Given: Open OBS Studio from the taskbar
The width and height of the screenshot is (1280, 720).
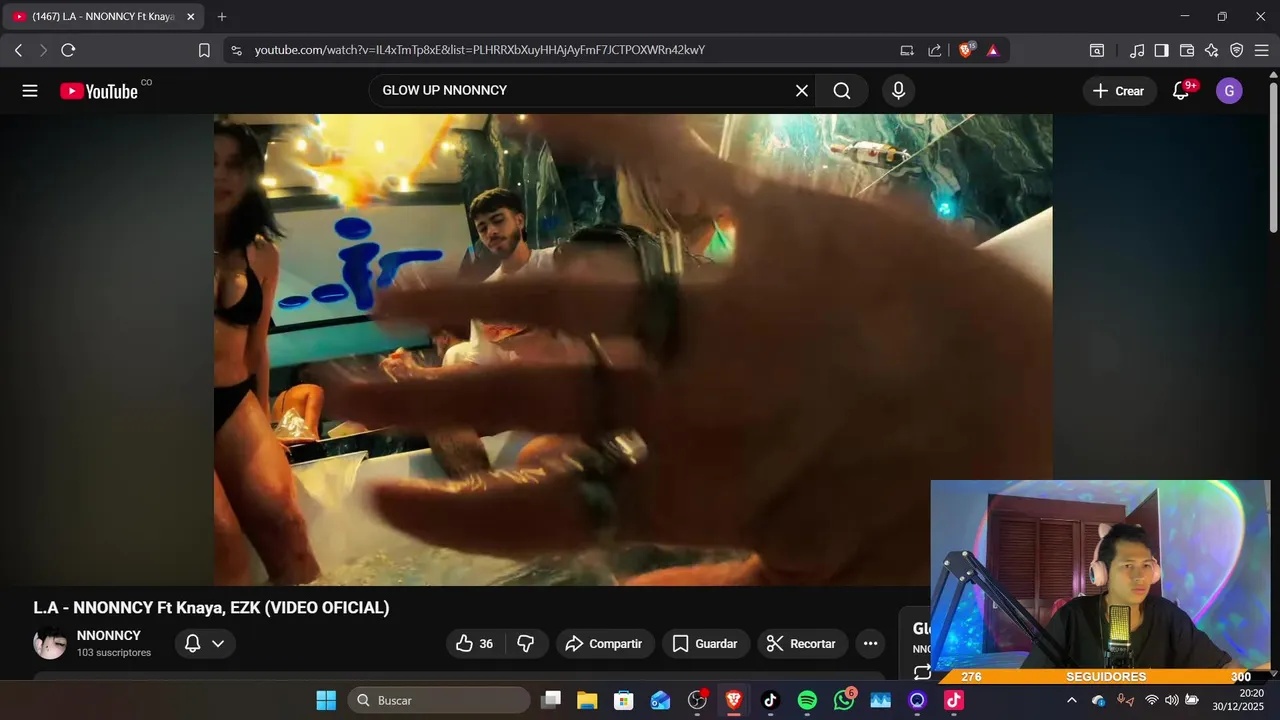Looking at the screenshot, I should click(697, 700).
